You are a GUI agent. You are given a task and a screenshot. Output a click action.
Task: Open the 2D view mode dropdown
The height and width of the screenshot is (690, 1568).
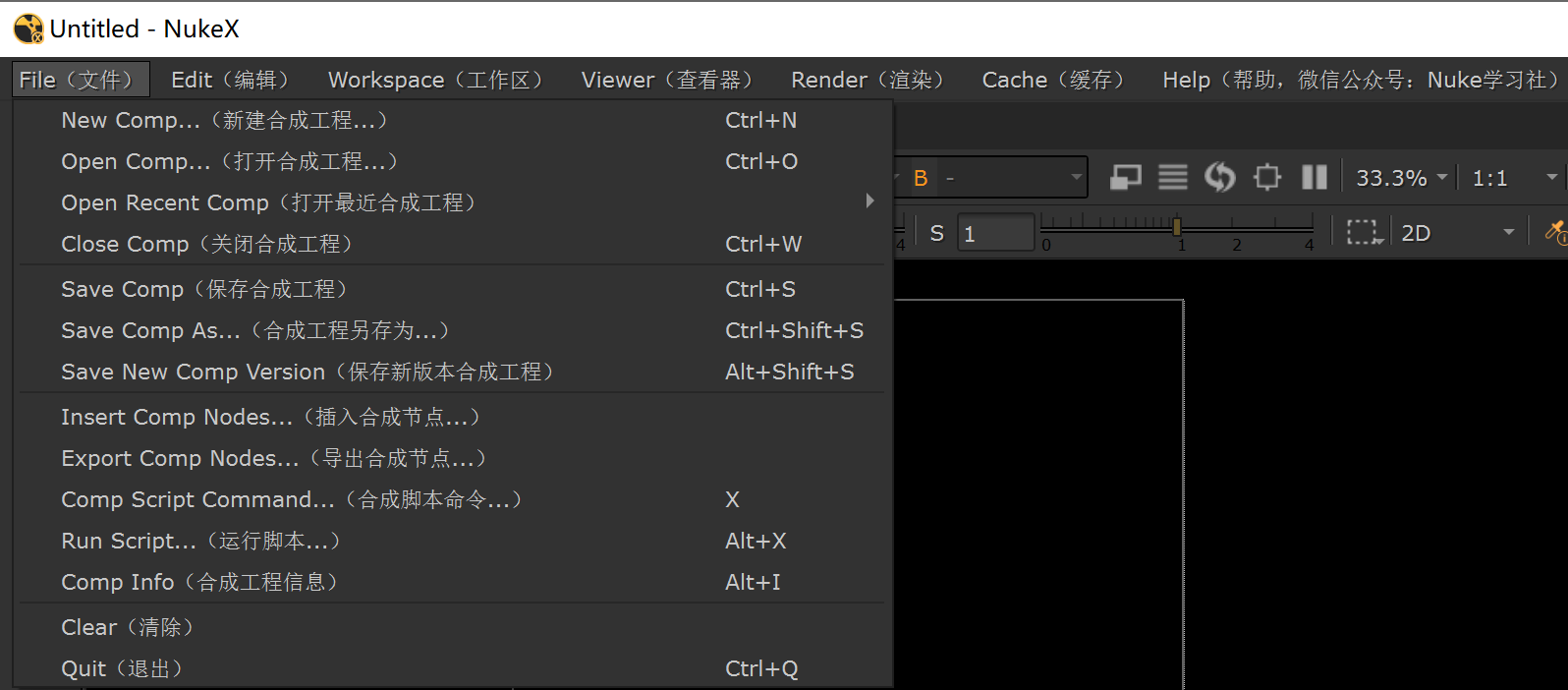(x=1459, y=233)
